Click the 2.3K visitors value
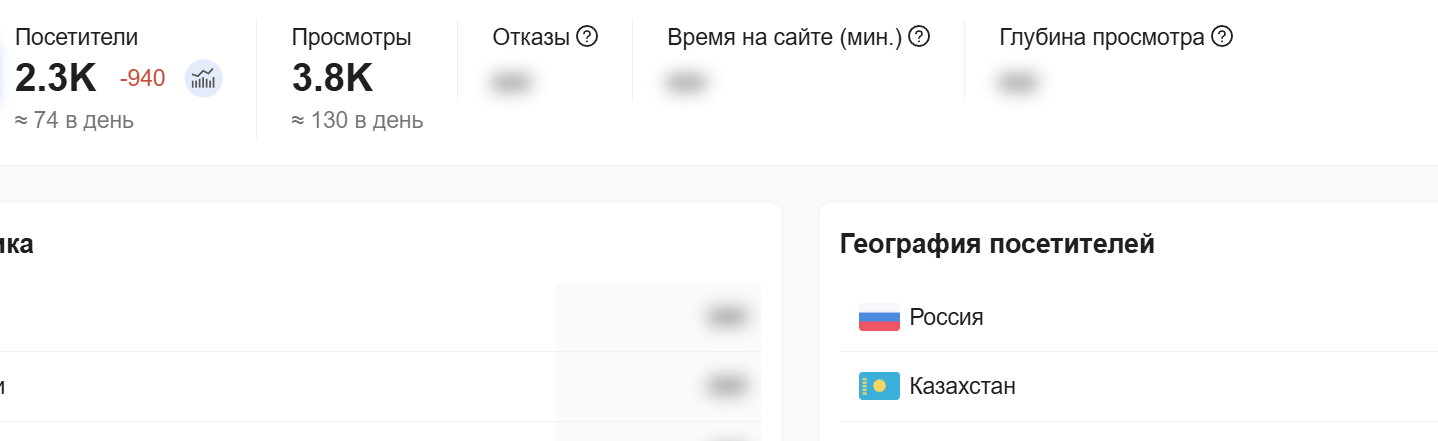This screenshot has width=1438, height=441. tap(56, 78)
